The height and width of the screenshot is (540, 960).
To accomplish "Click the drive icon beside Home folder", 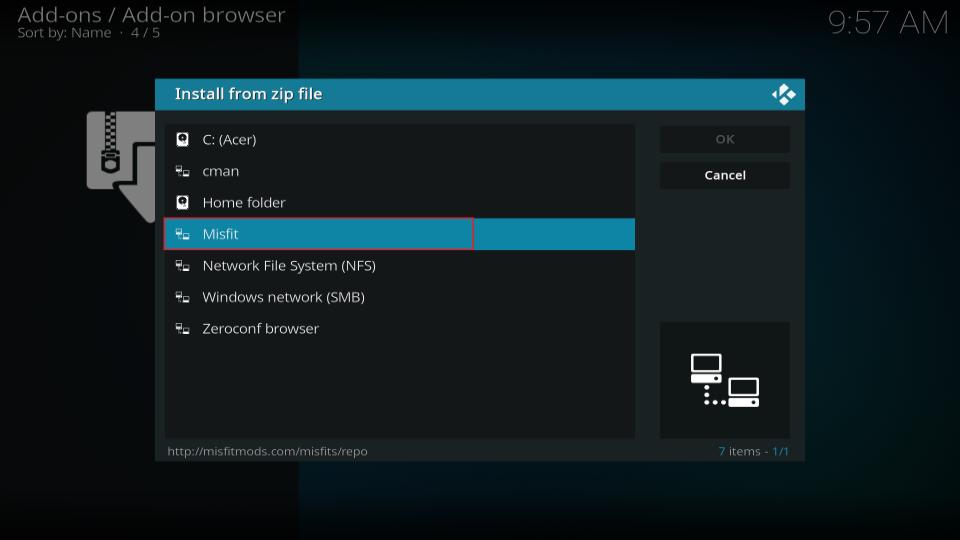I will coord(182,203).
